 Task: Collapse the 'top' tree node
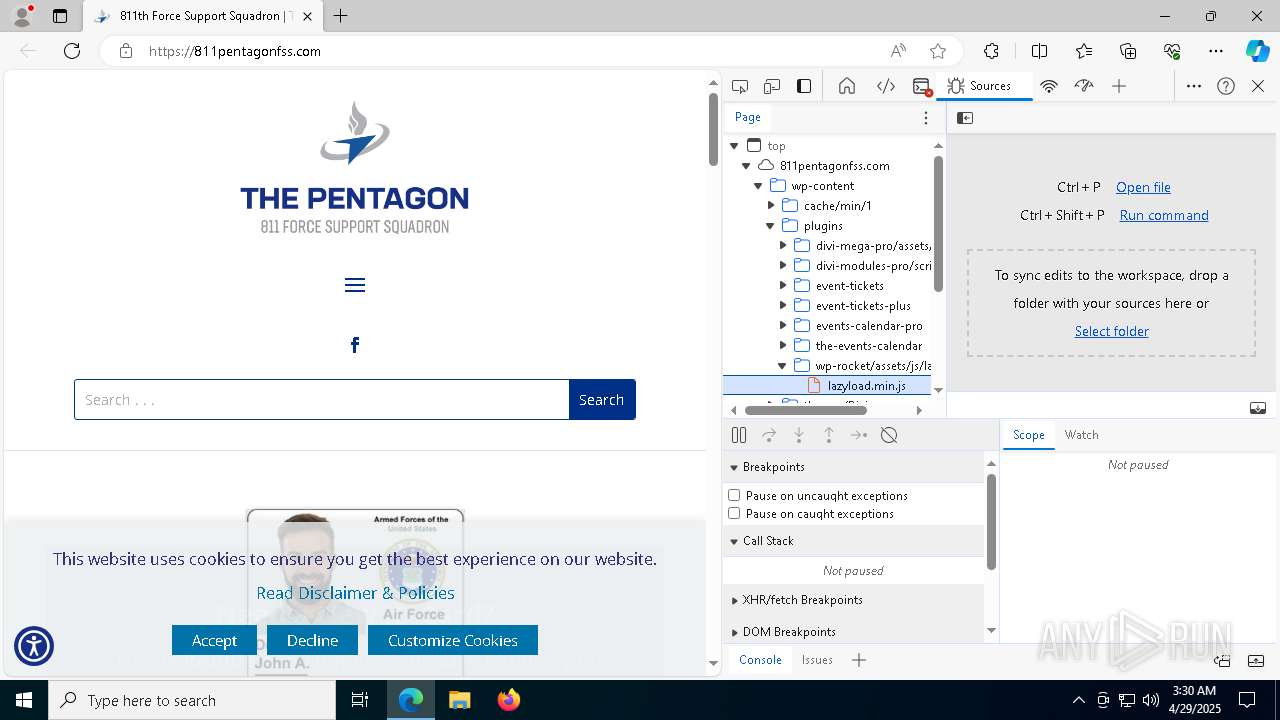[x=734, y=146]
